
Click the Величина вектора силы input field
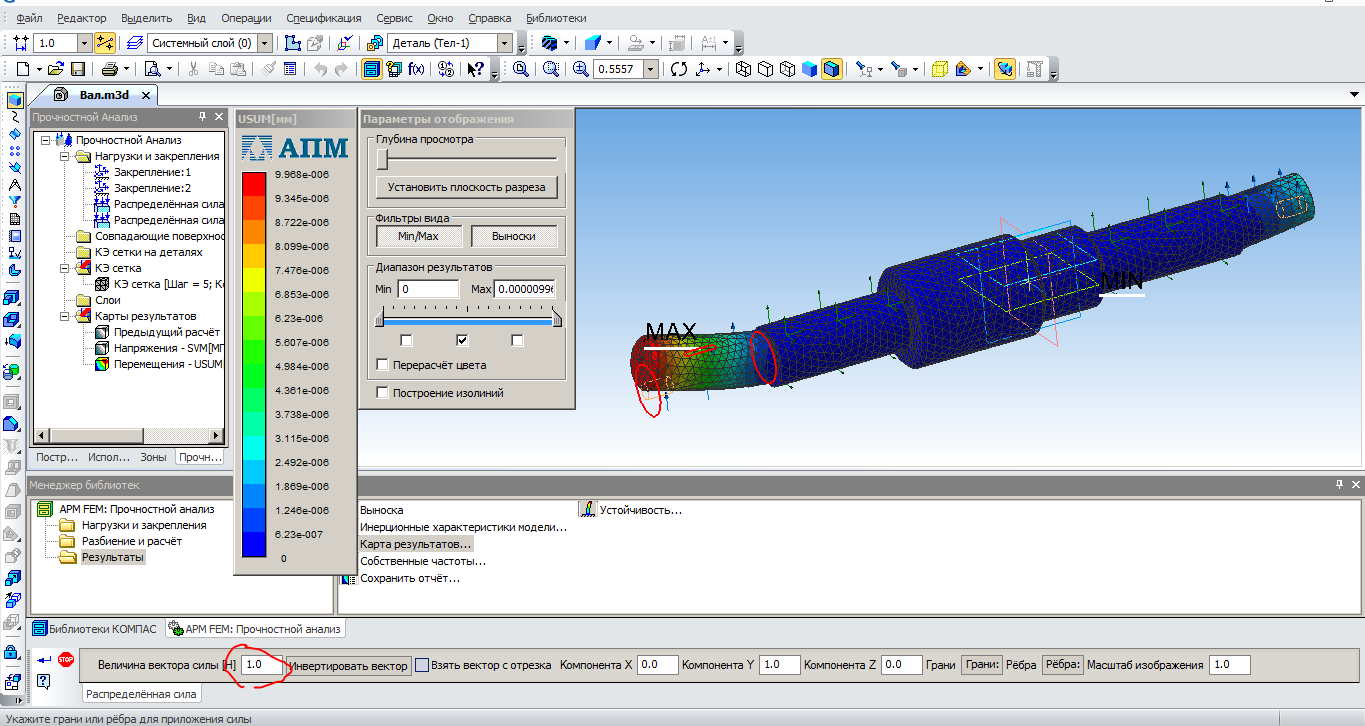261,665
